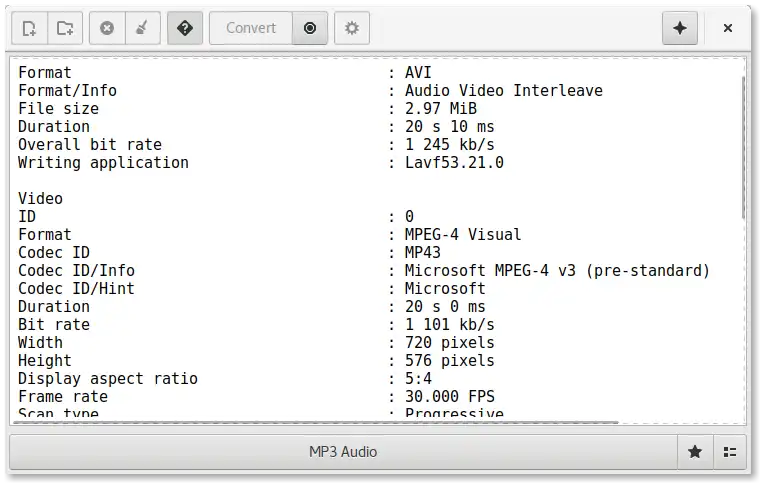This screenshot has width=760, height=483.
Task: Toggle the file information view button
Action: [184, 28]
